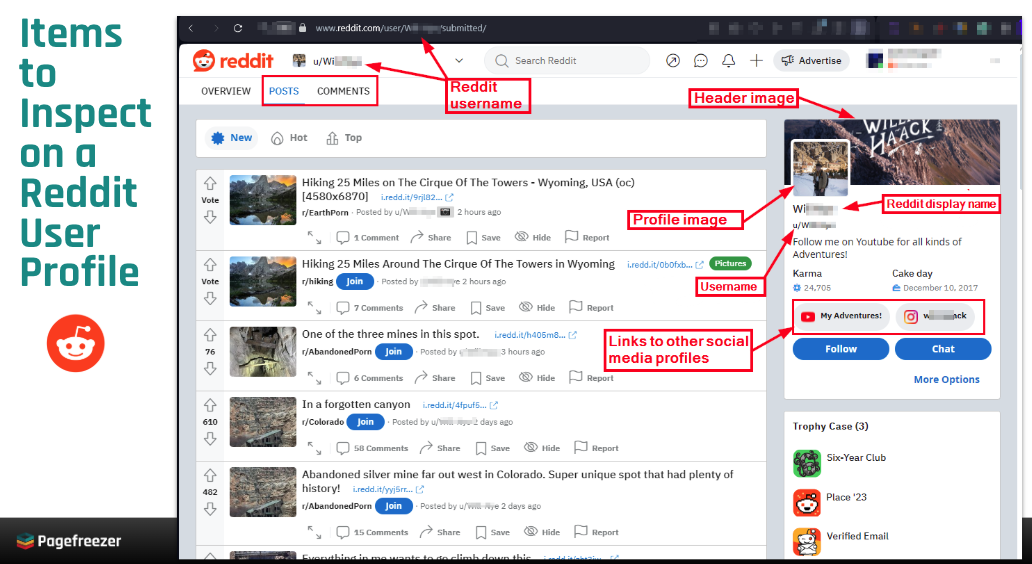Click the Chat button on profile card
This screenshot has height=564, width=1032.
coord(943,349)
